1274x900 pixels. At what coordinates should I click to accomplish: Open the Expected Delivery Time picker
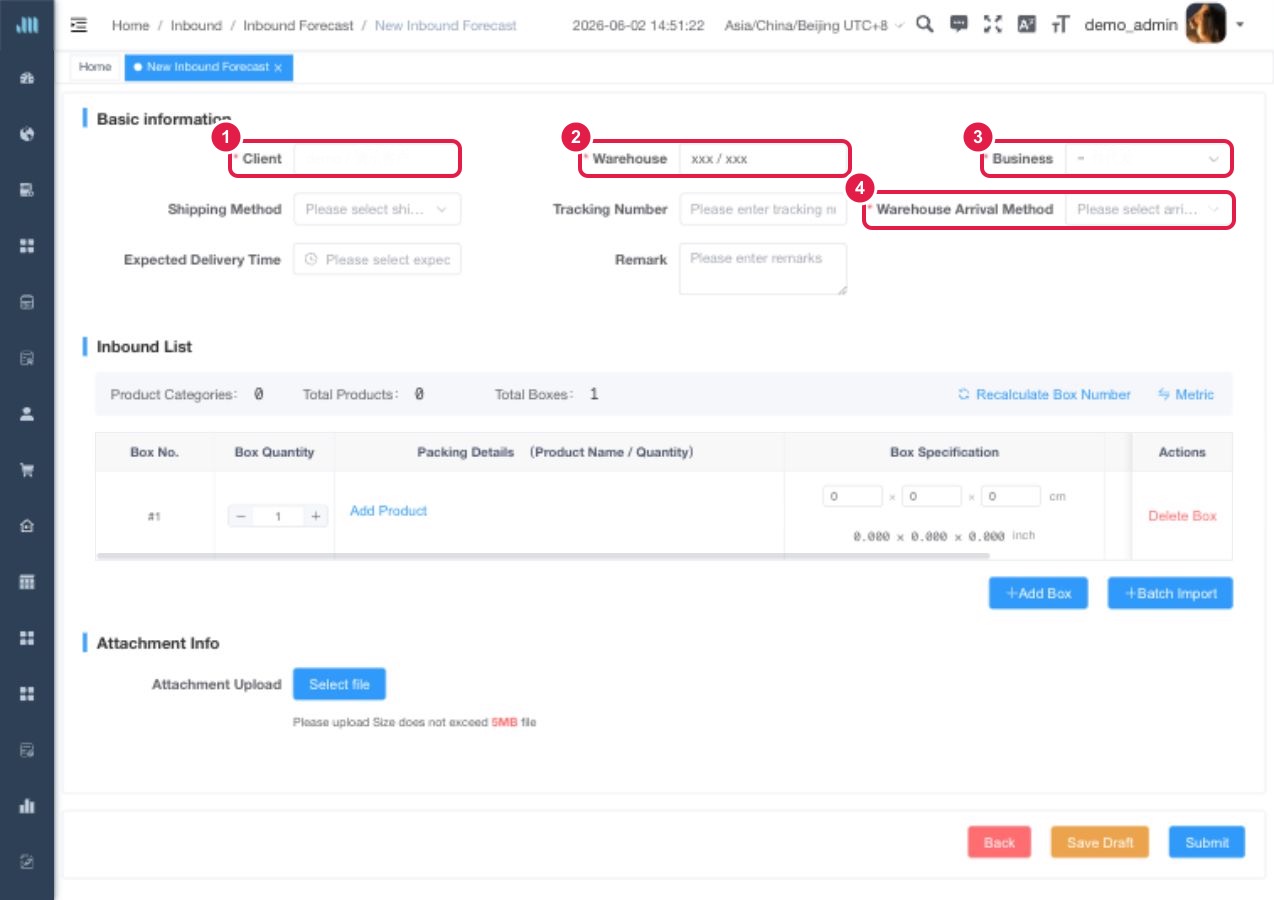377,259
